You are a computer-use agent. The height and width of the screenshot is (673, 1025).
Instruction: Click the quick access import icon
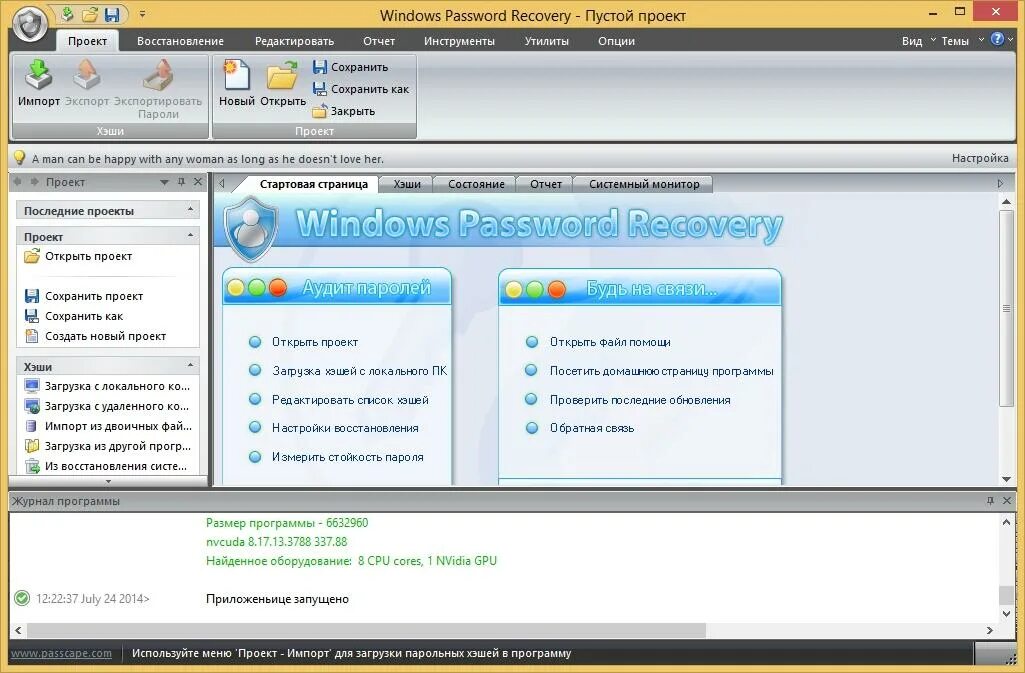67,14
